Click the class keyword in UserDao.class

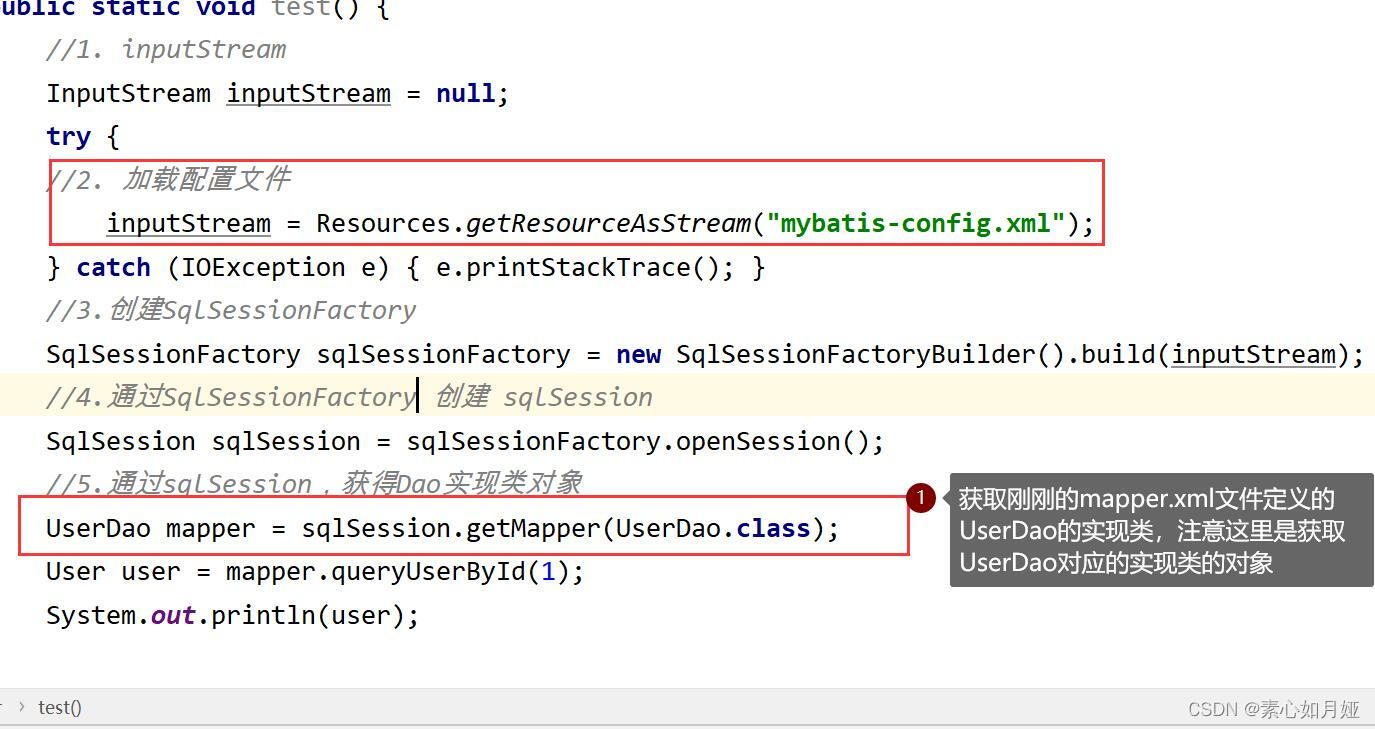click(773, 528)
